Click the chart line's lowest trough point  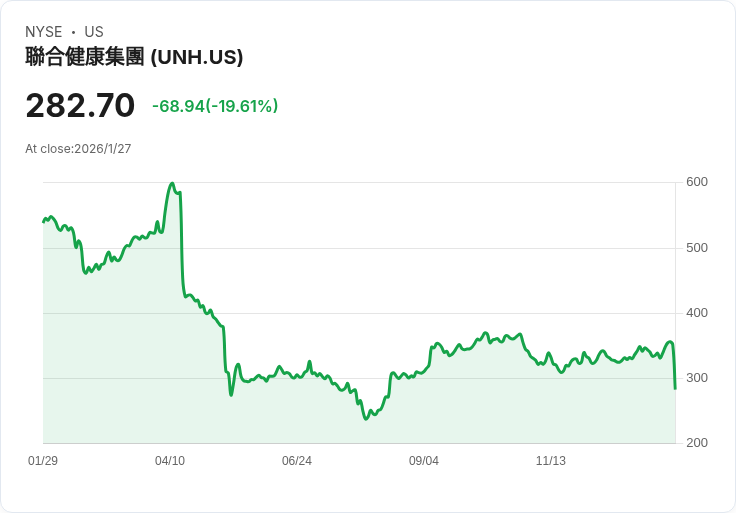click(x=366, y=418)
